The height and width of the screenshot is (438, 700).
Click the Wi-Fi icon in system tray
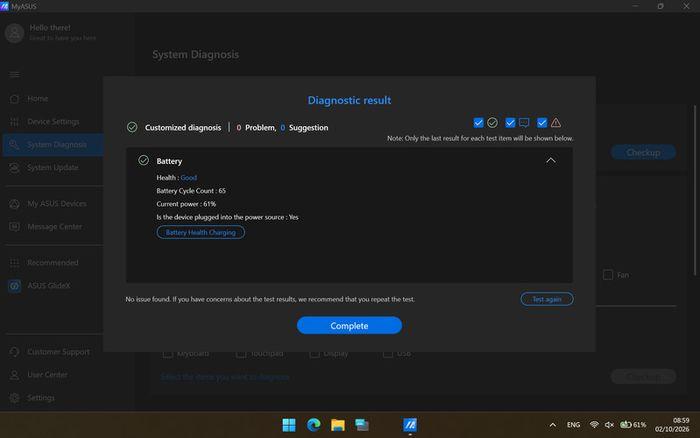[x=594, y=425]
